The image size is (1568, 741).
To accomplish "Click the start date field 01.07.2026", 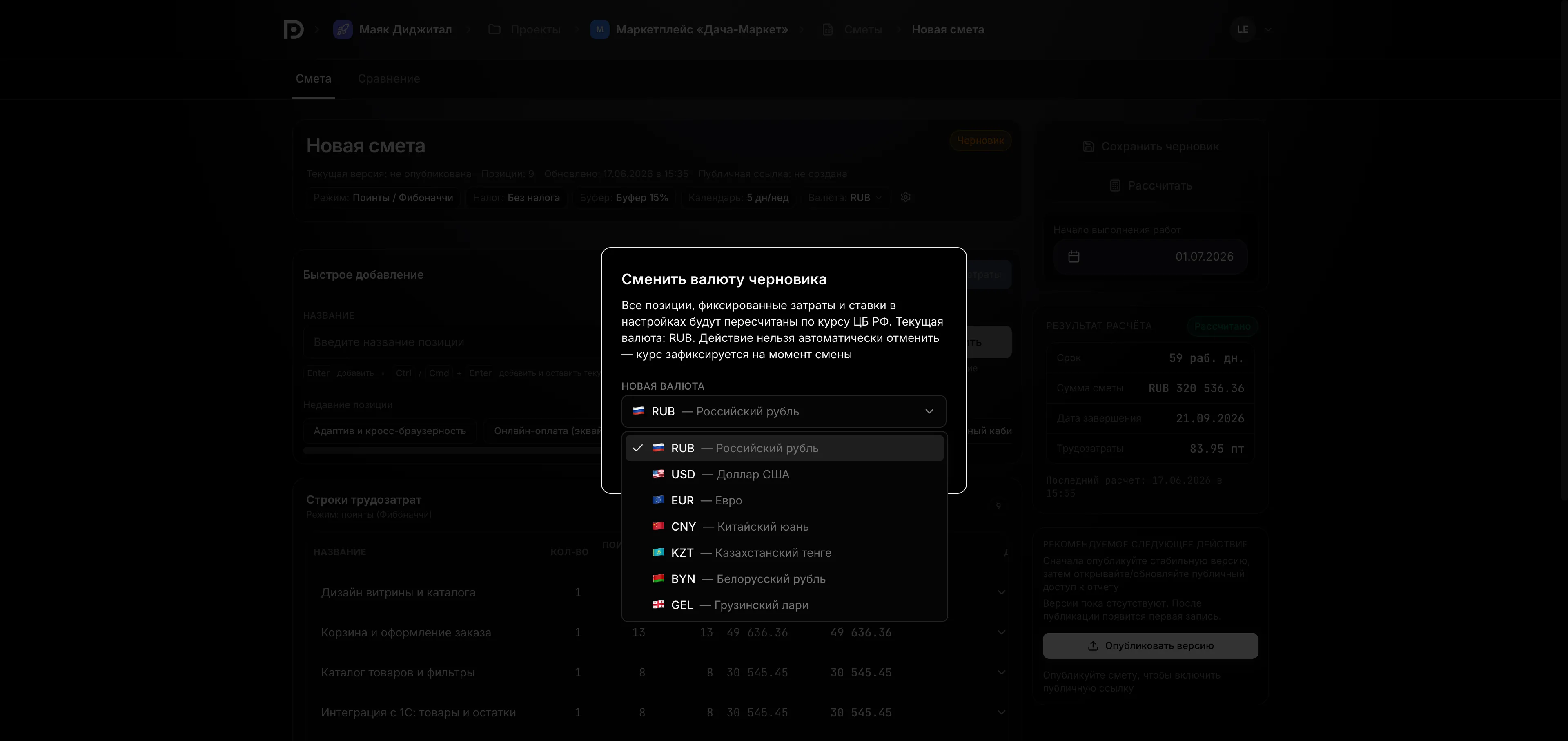I will click(x=1150, y=257).
